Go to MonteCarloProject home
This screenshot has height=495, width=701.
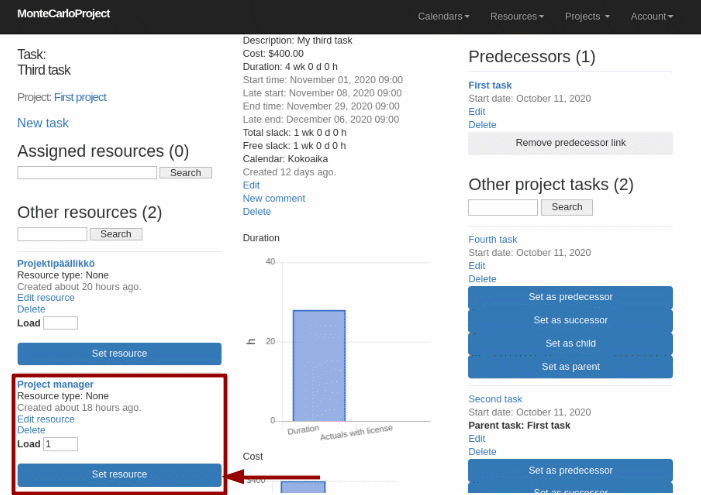63,13
